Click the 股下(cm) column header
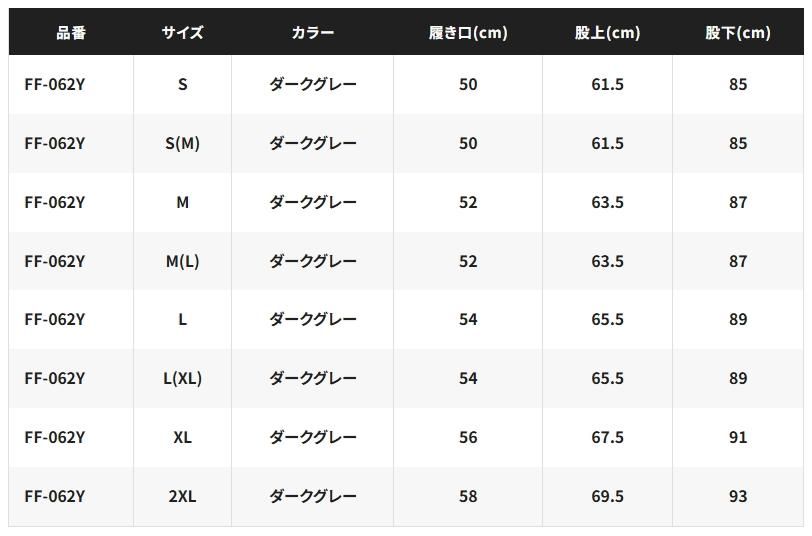812x536 pixels. (x=738, y=33)
